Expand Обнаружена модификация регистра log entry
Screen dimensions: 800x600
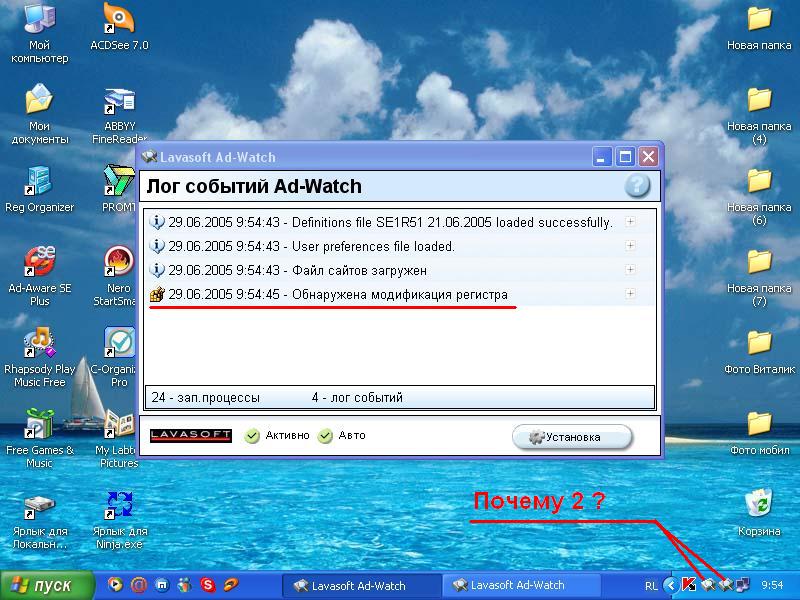pyautogui.click(x=631, y=293)
